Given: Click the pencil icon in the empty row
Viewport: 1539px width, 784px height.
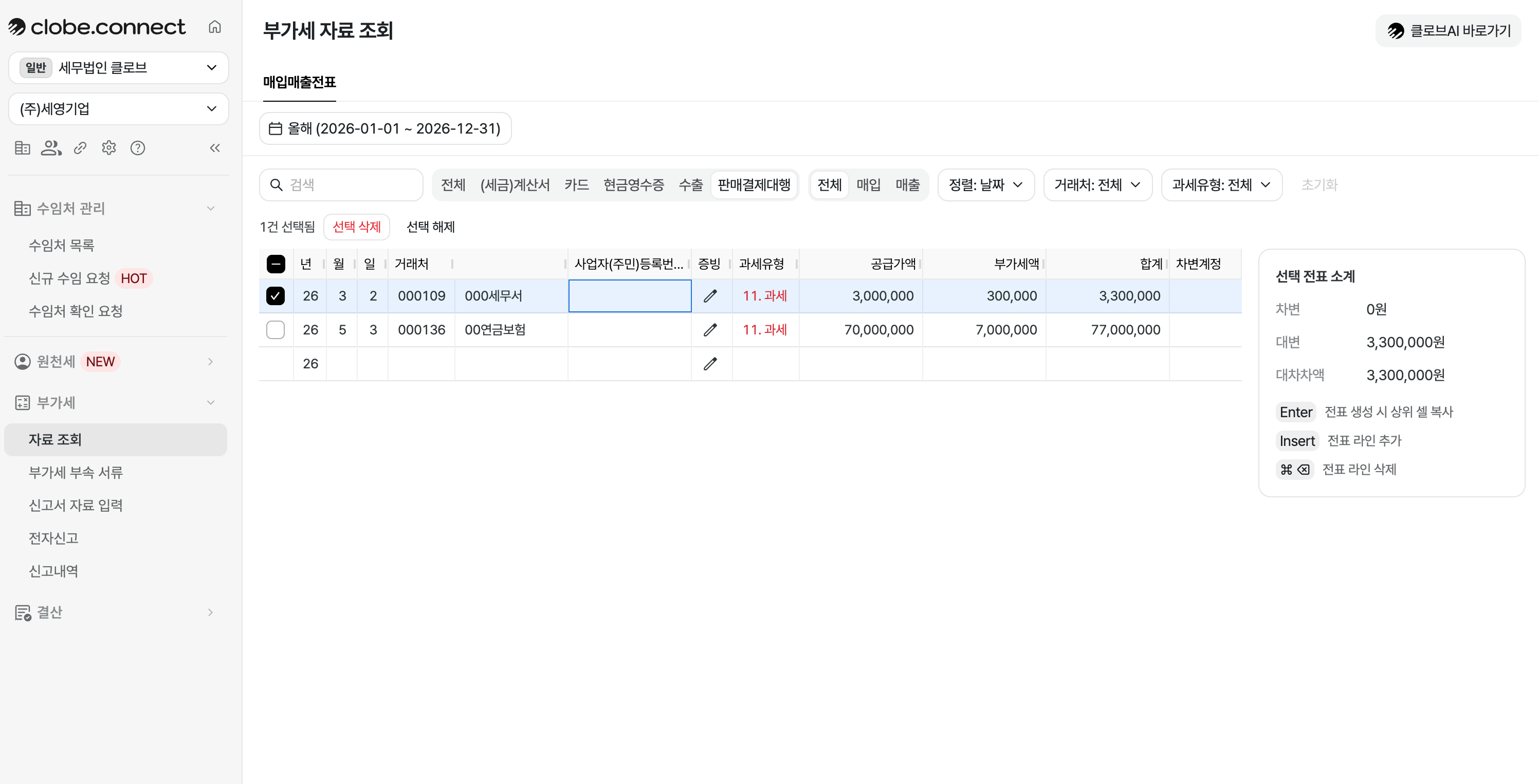Looking at the screenshot, I should 710,364.
